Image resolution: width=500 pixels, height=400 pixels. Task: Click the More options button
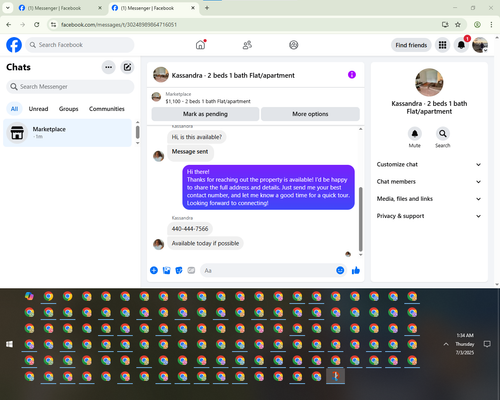[310, 114]
